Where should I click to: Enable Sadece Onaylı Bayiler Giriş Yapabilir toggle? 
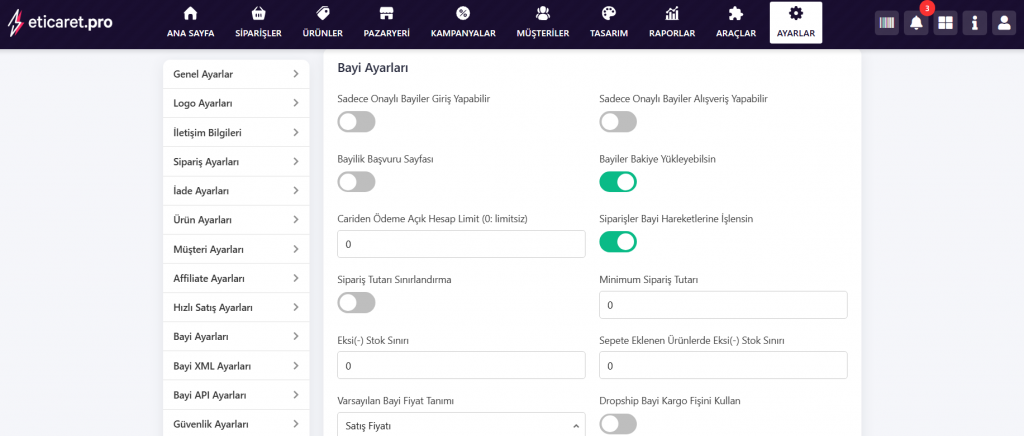point(356,122)
